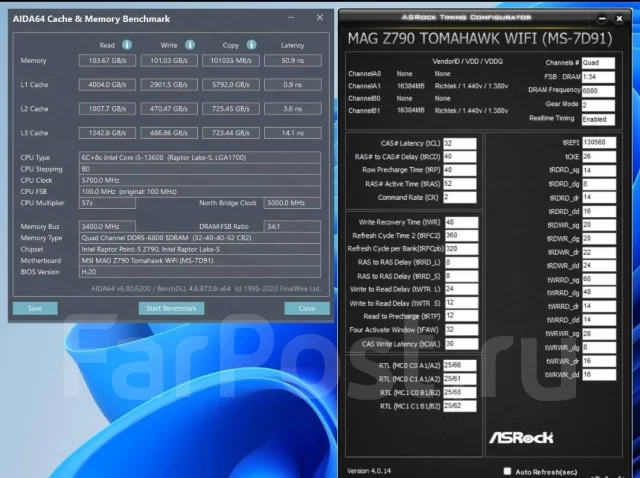Click the tCKE field
Screen dimensions: 640x478
coord(599,157)
